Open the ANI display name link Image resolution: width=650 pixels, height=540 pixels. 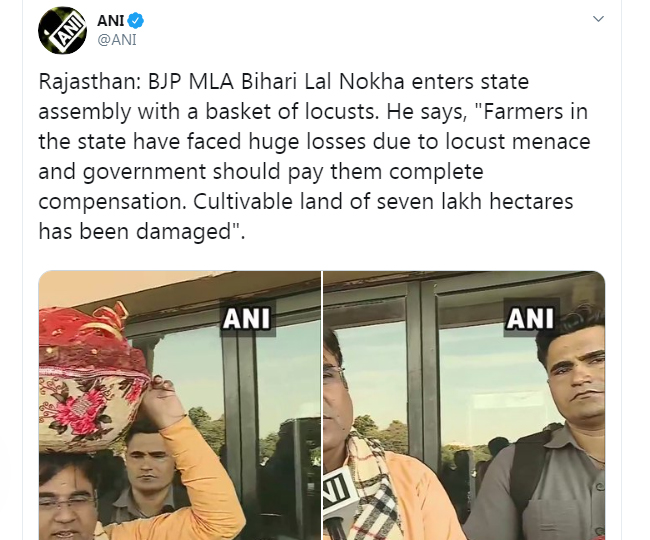pyautogui.click(x=111, y=20)
